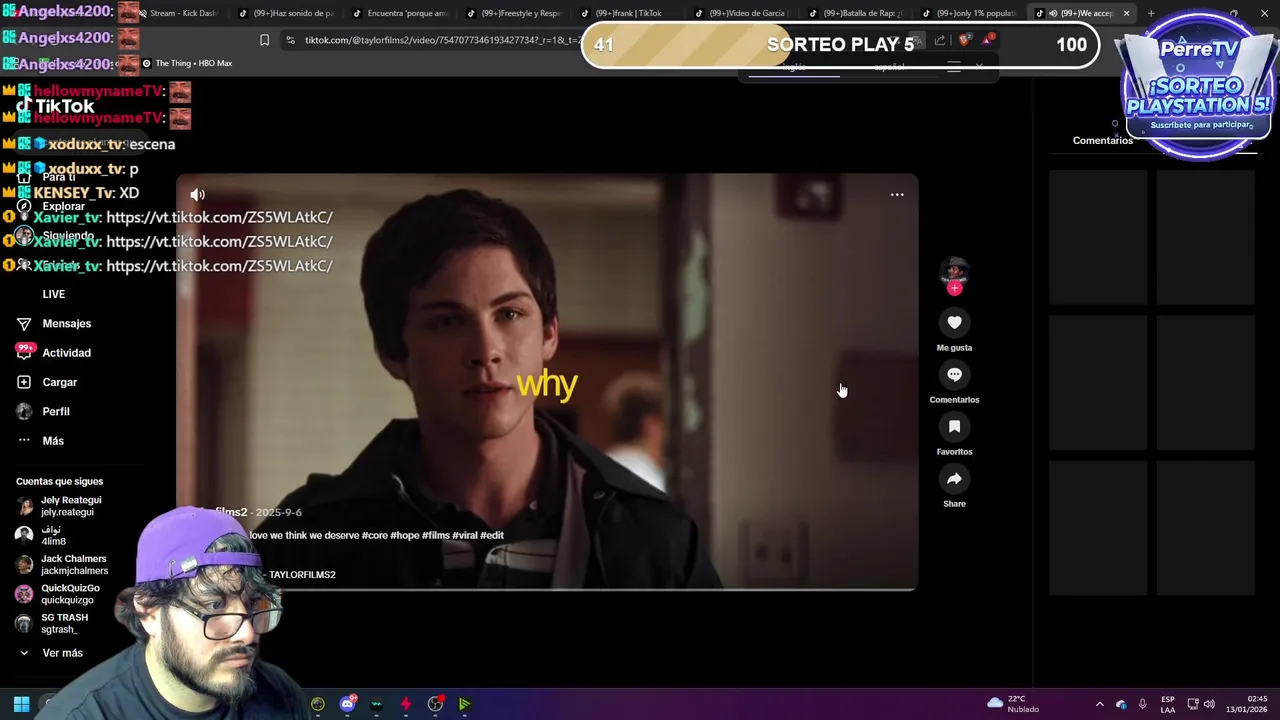Click the microphone tray icon
Viewport: 1280px width, 720px height.
point(1142,704)
